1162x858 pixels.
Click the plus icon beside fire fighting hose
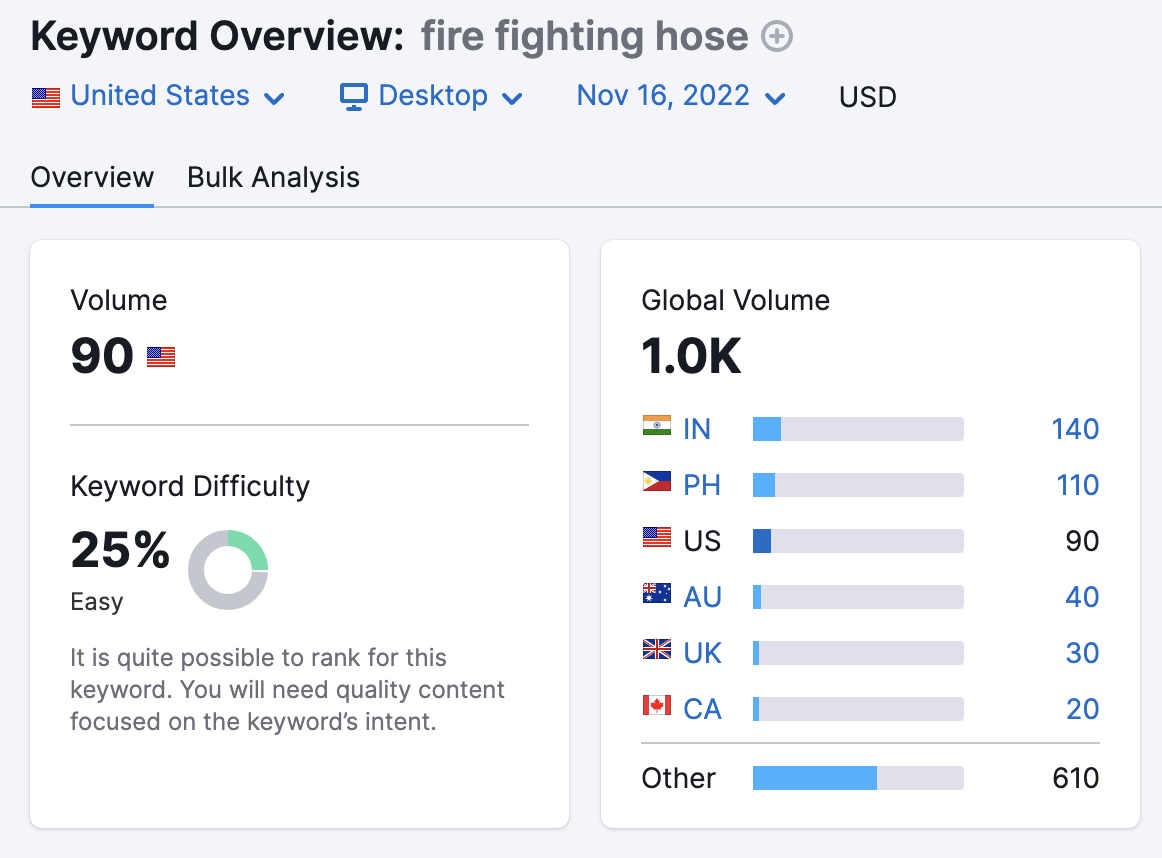(x=777, y=37)
